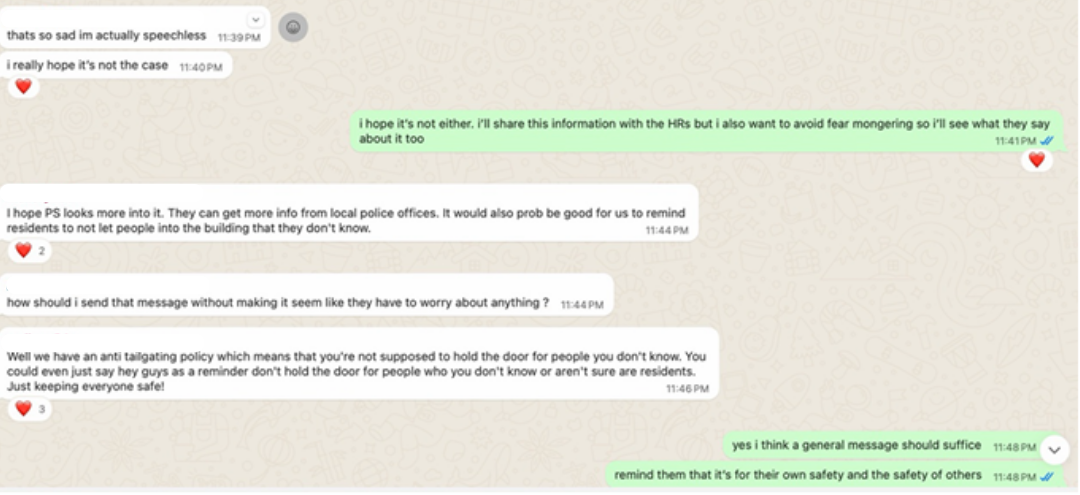1080x495 pixels.
Task: Click the "remind them that it's for their own safety" message
Action: [797, 475]
